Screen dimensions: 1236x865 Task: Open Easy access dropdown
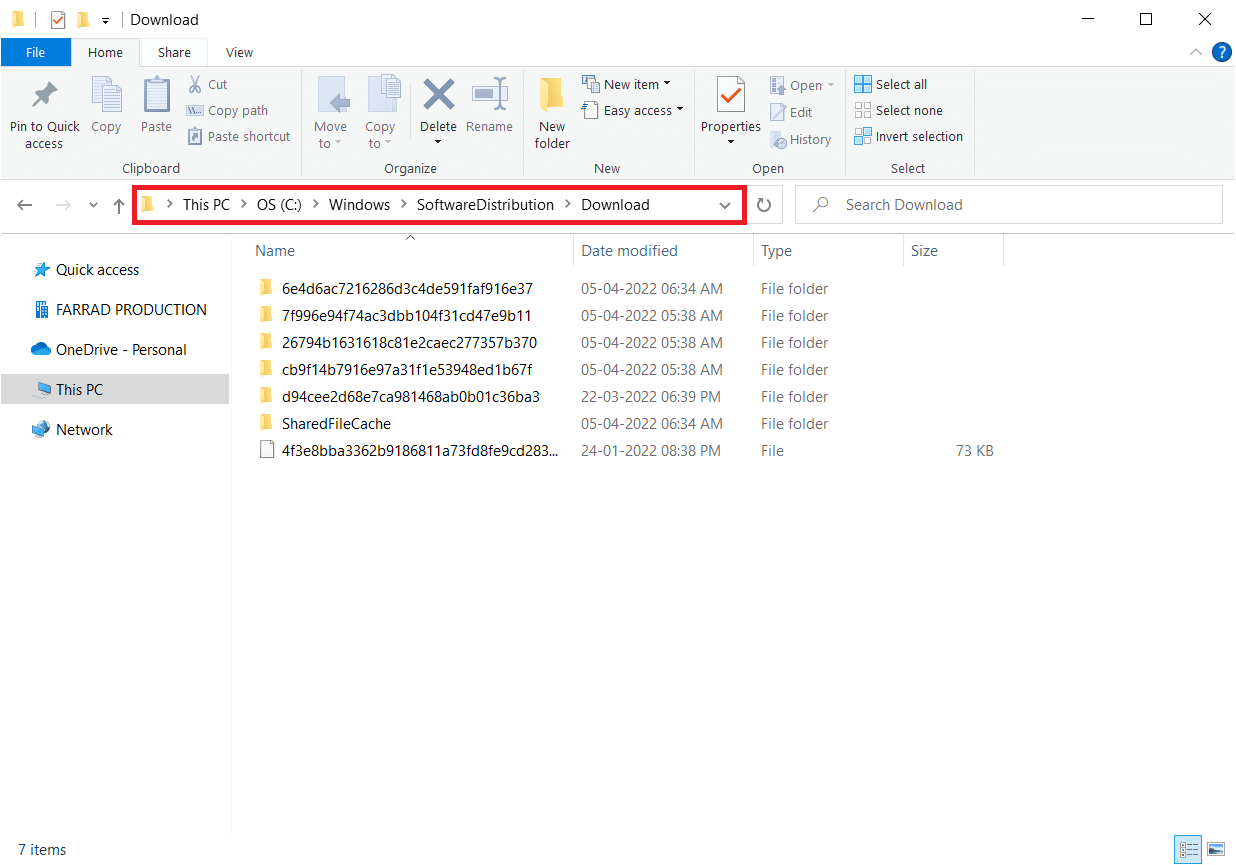pos(633,110)
